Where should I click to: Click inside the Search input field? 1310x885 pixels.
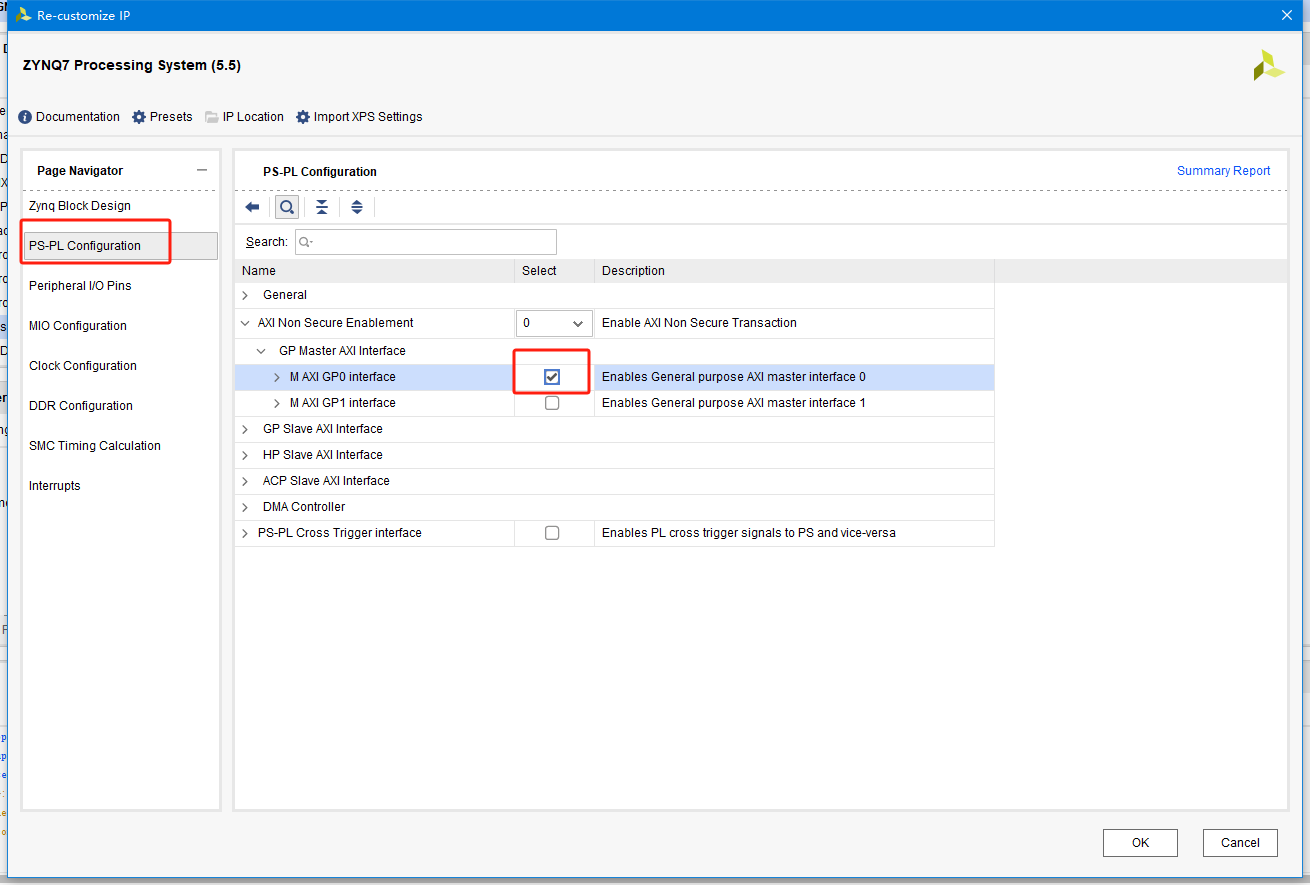[426, 242]
